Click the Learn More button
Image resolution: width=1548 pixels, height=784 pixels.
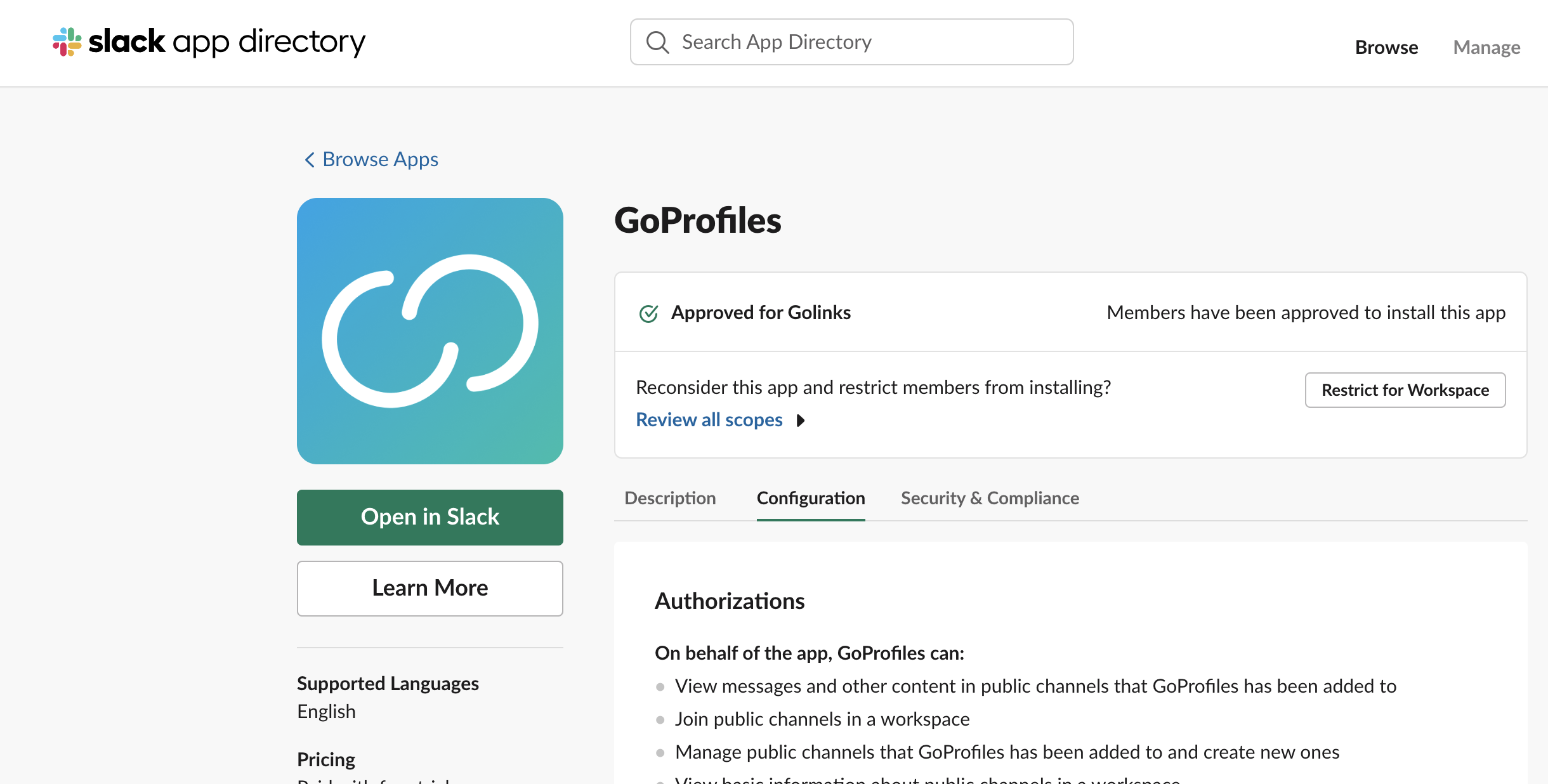430,588
